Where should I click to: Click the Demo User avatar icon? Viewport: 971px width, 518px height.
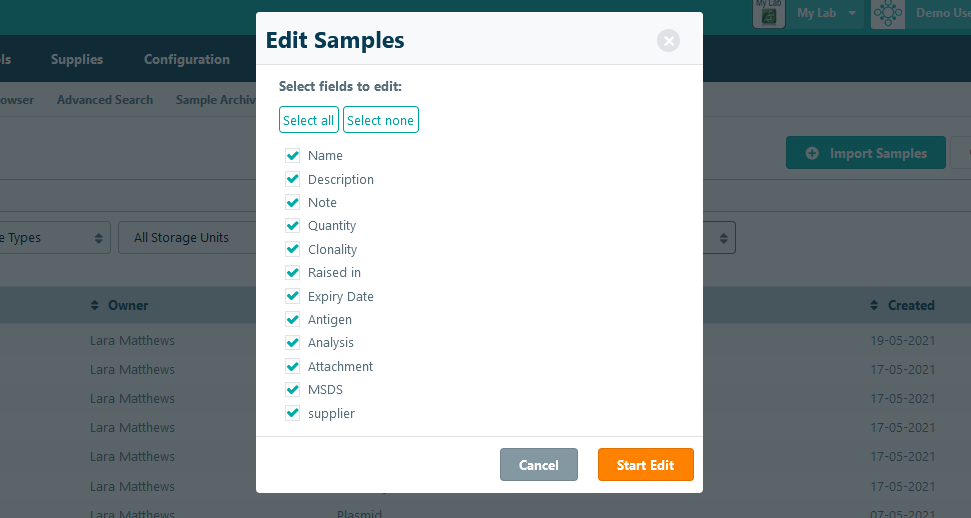pyautogui.click(x=888, y=14)
